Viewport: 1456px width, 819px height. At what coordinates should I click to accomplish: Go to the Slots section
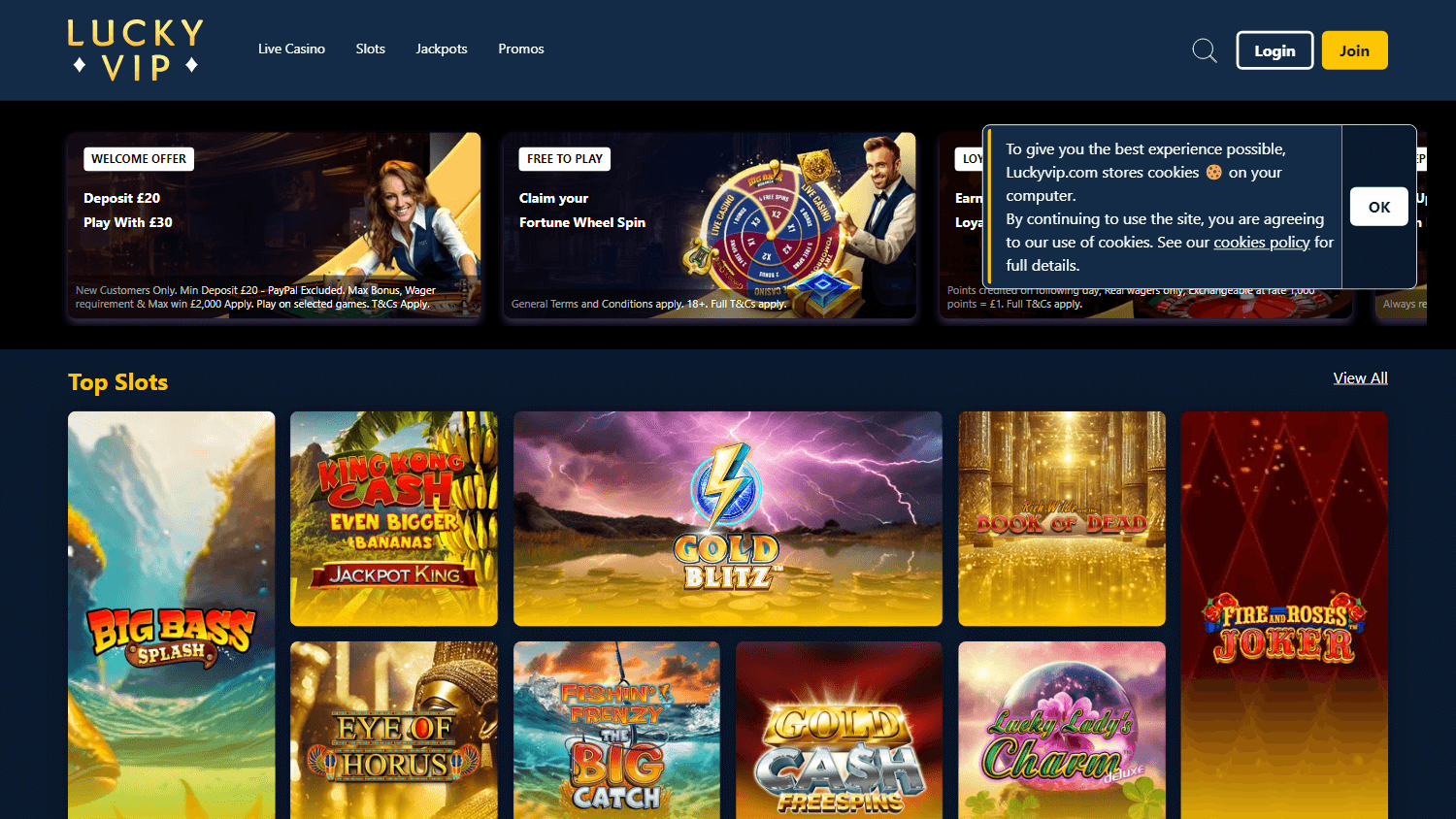[370, 49]
